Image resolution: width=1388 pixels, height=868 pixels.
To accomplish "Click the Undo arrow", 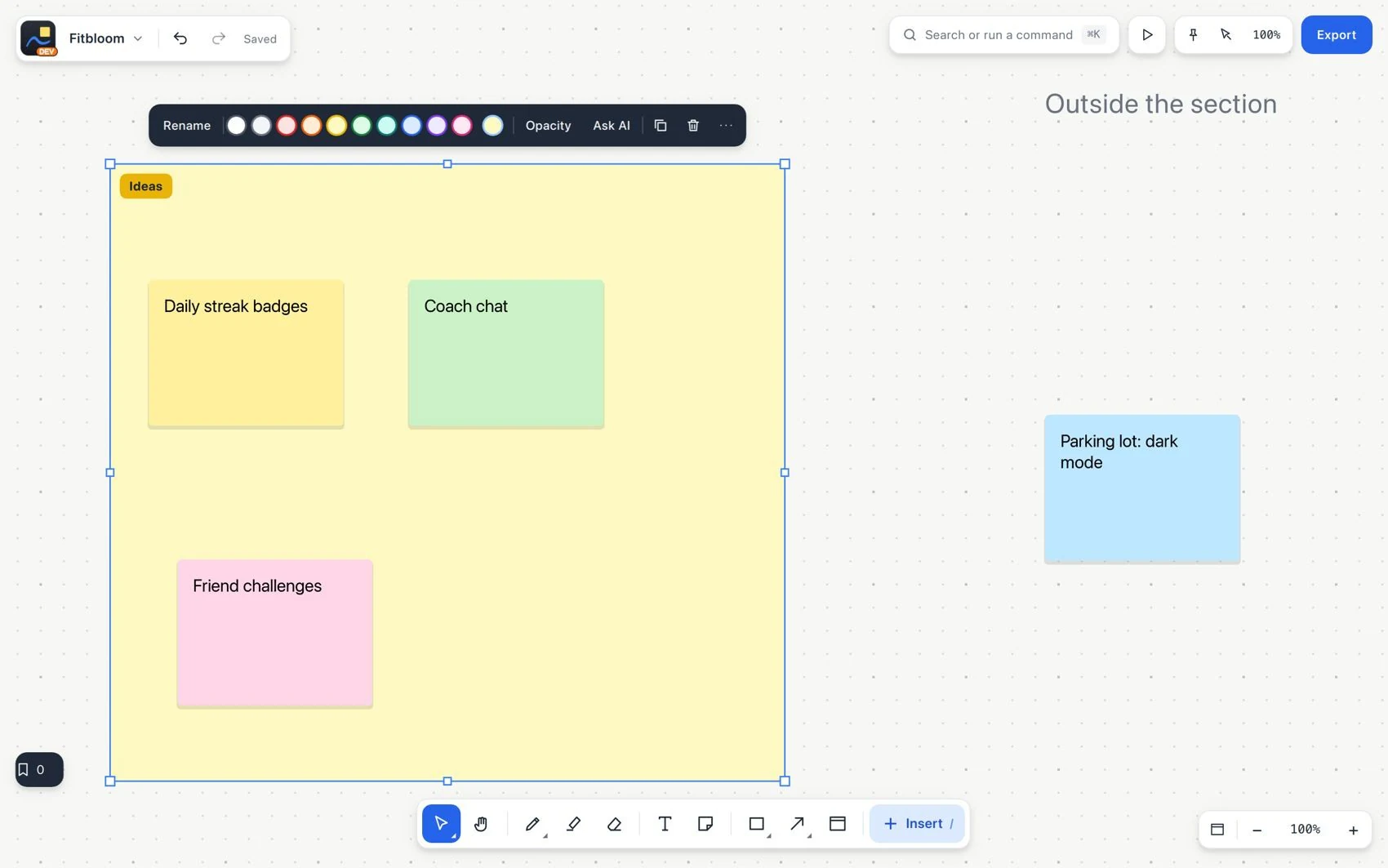I will click(180, 38).
